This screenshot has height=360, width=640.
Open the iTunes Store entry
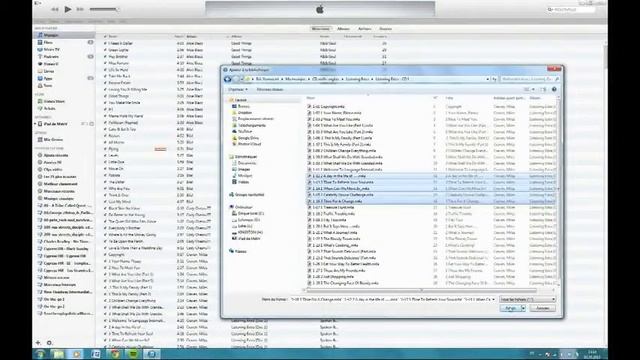pyautogui.click(x=54, y=101)
